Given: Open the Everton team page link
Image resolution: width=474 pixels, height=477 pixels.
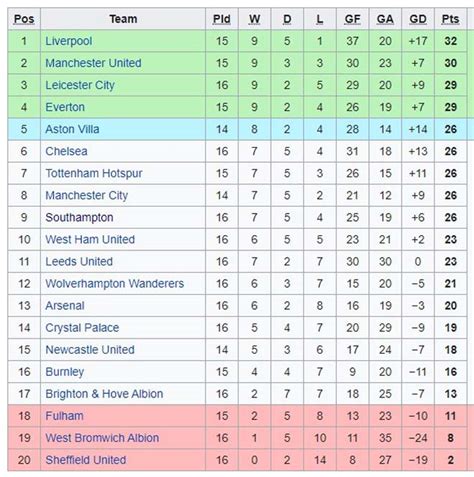Looking at the screenshot, I should click(x=65, y=107).
